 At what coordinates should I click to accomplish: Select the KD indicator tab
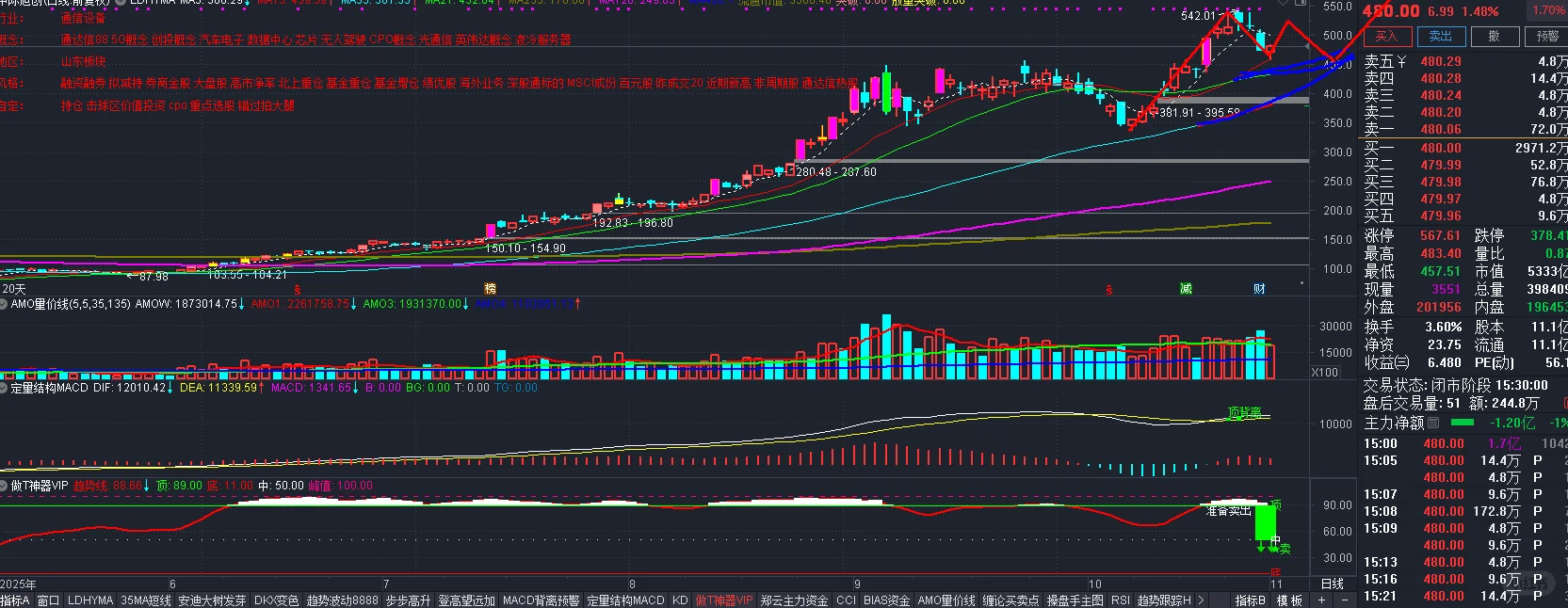click(x=680, y=600)
